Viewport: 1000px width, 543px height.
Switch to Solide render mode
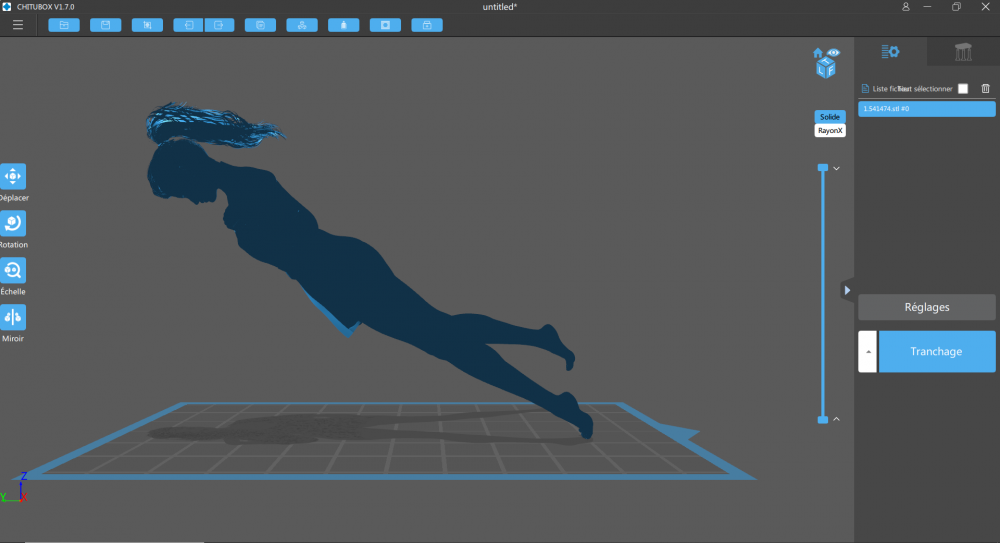(x=830, y=117)
